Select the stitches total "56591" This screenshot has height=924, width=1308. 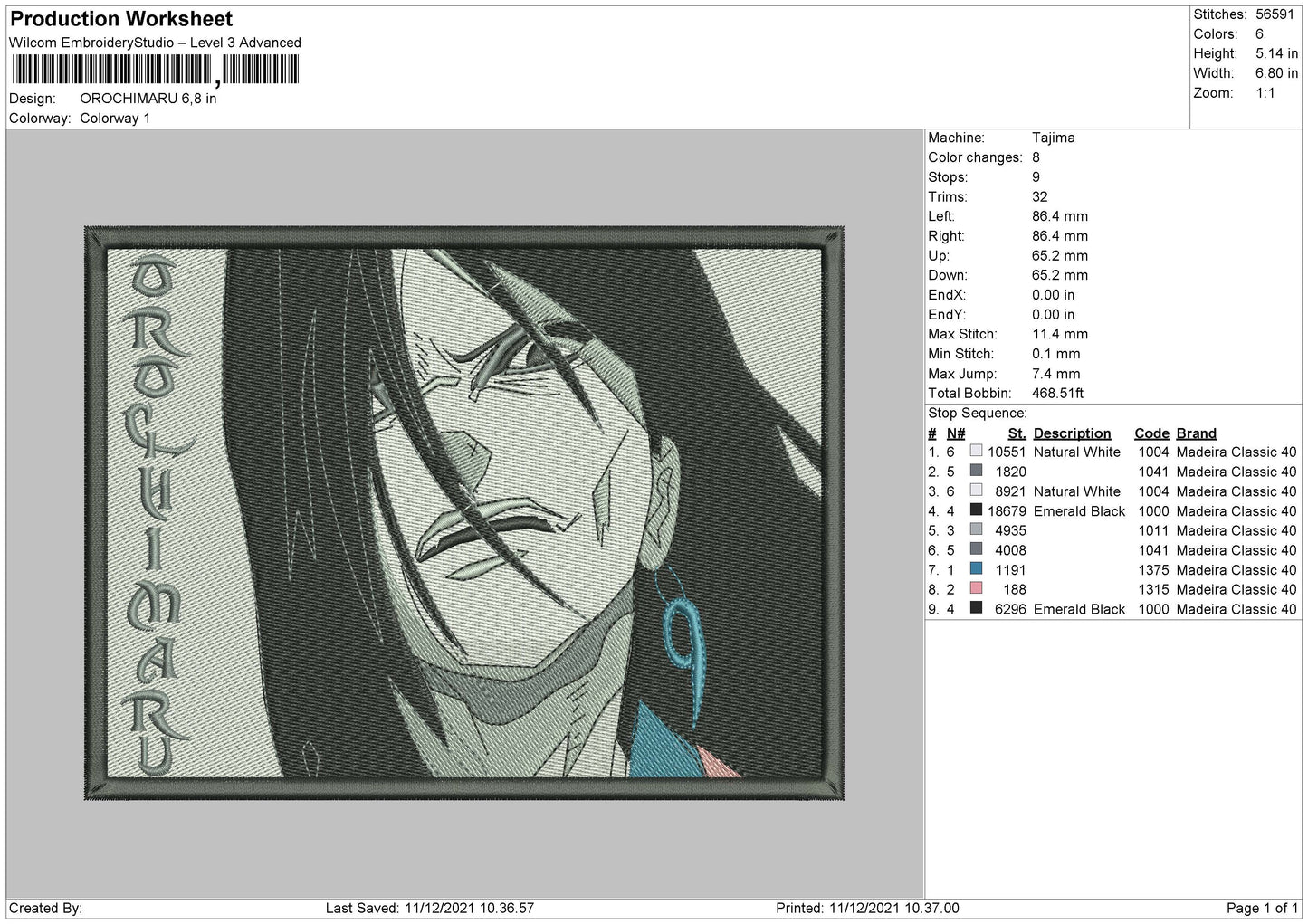(x=1276, y=14)
